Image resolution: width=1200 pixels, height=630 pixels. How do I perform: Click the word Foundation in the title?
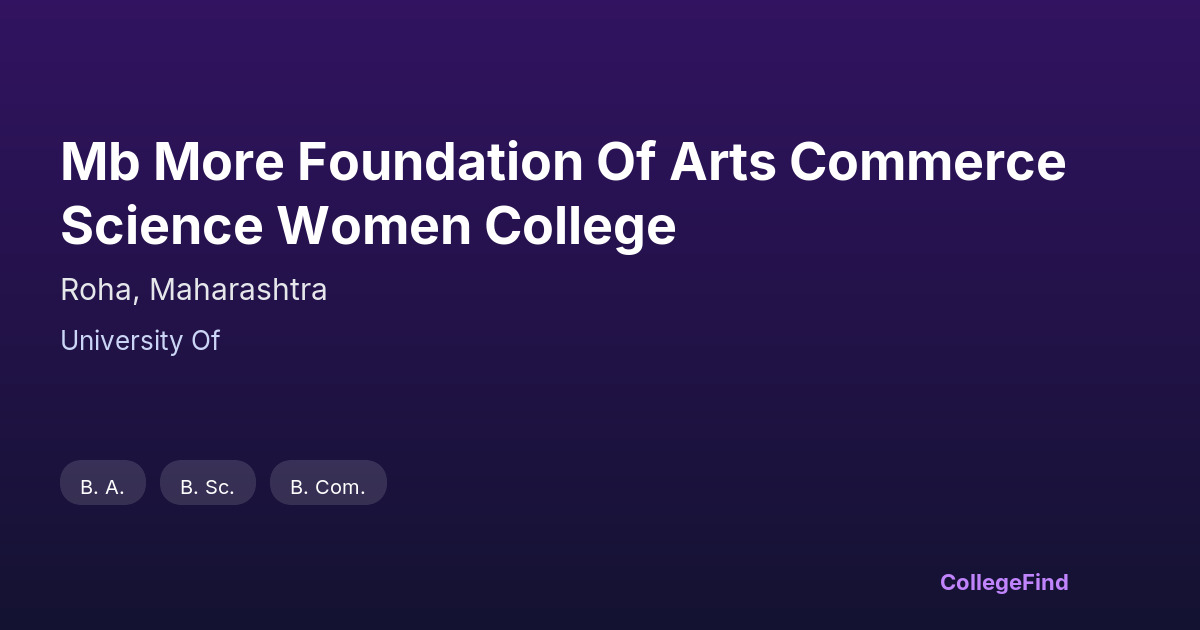[439, 162]
